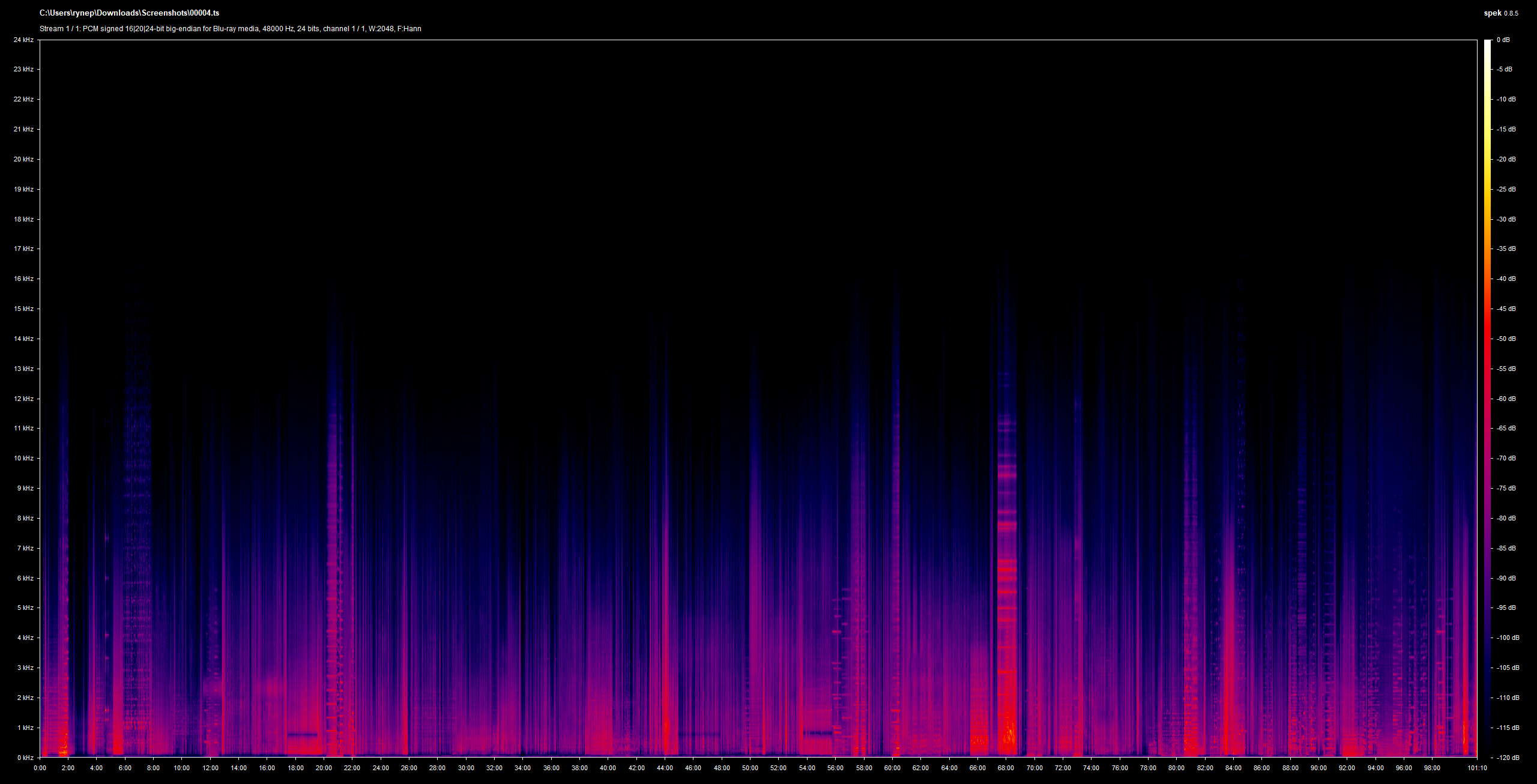Viewport: 1537px width, 784px height.
Task: Click the 1 kHz frequency axis label
Action: pyautogui.click(x=25, y=728)
